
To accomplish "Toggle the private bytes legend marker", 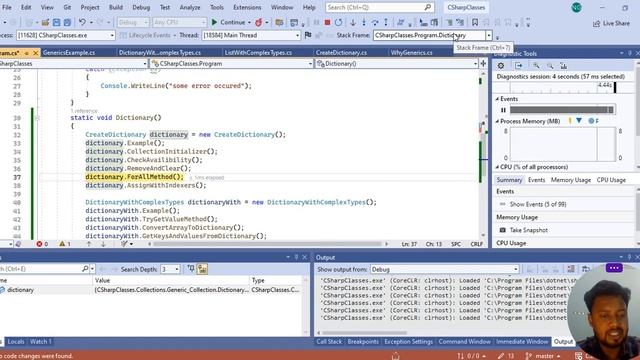I will coord(591,121).
